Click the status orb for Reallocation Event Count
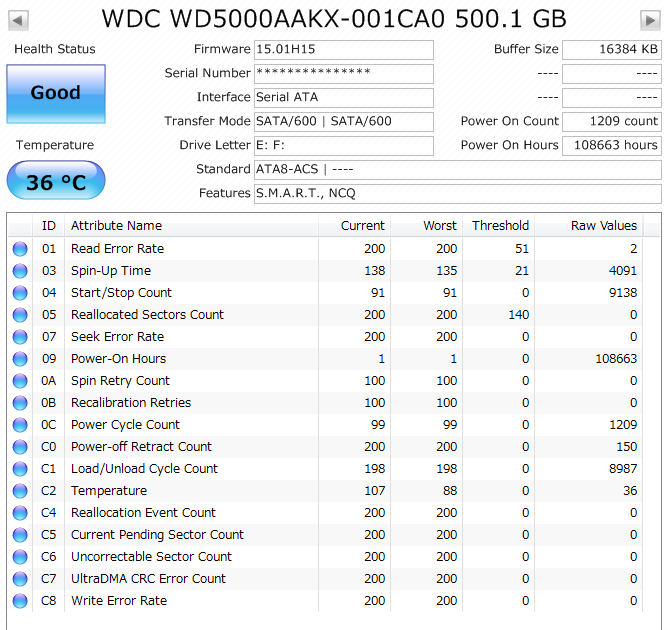The image size is (670, 630). coord(20,513)
